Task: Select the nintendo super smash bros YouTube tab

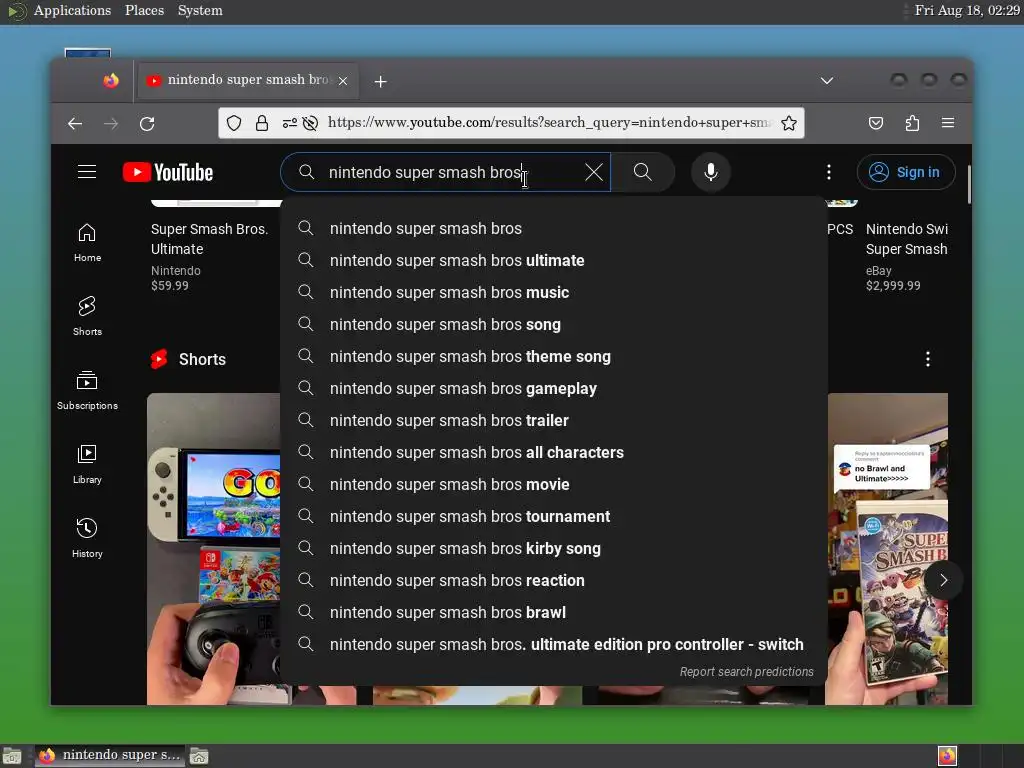Action: [x=247, y=80]
